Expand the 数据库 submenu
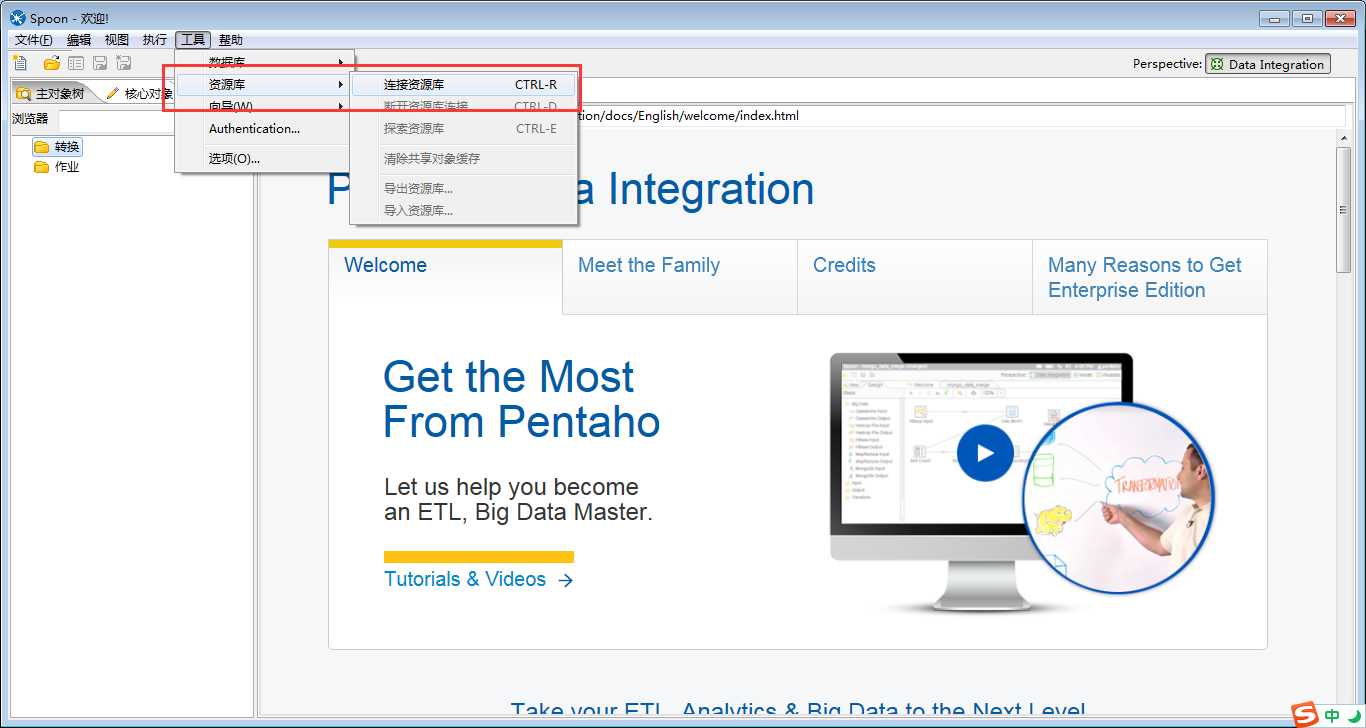This screenshot has height=728, width=1366. coord(264,62)
